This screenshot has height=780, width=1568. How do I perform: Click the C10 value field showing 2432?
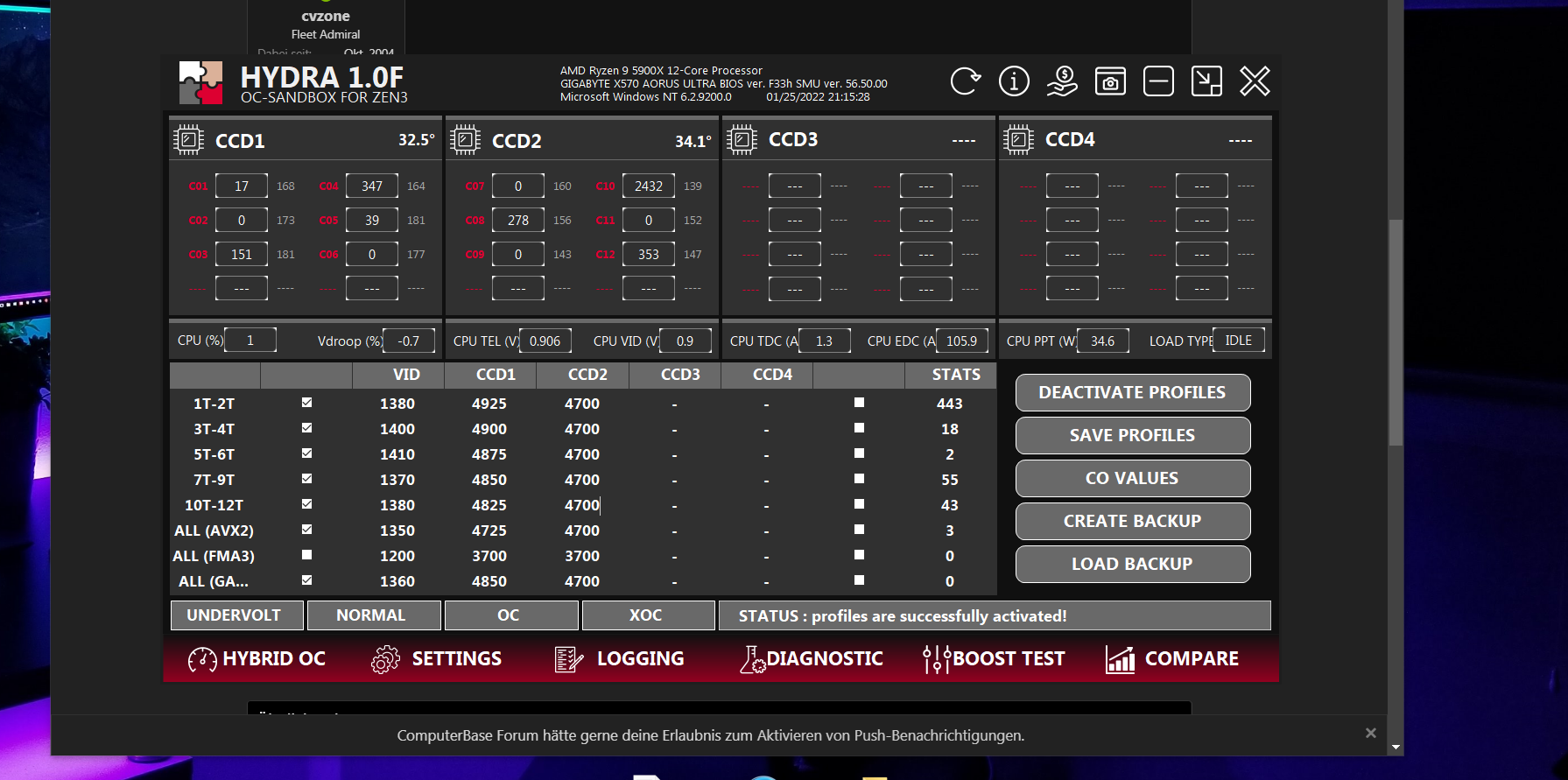tap(649, 186)
